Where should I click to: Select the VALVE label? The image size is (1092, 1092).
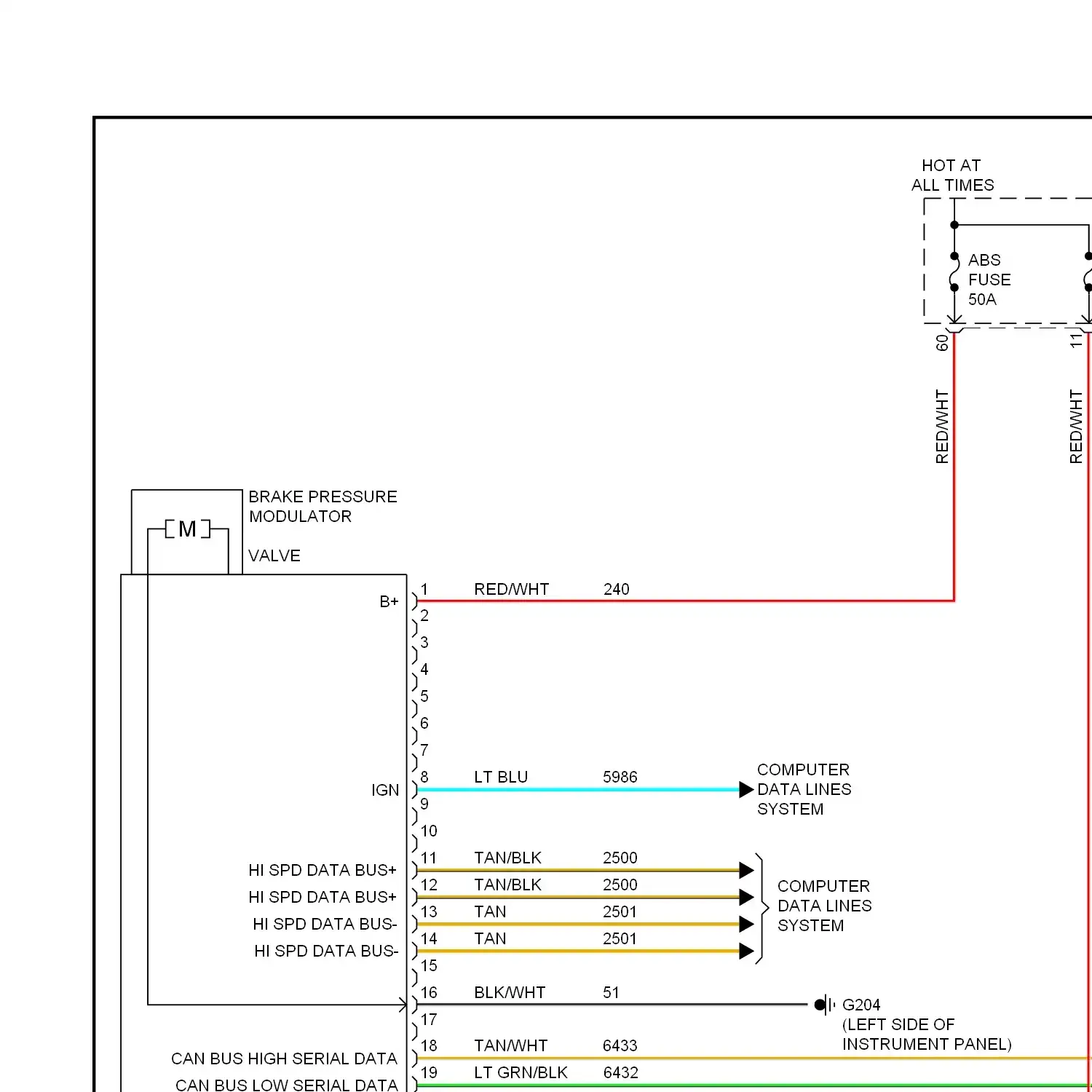pyautogui.click(x=274, y=555)
